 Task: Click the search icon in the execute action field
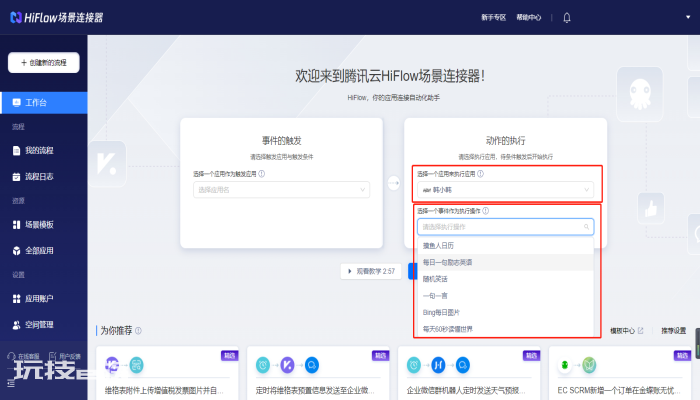click(587, 227)
